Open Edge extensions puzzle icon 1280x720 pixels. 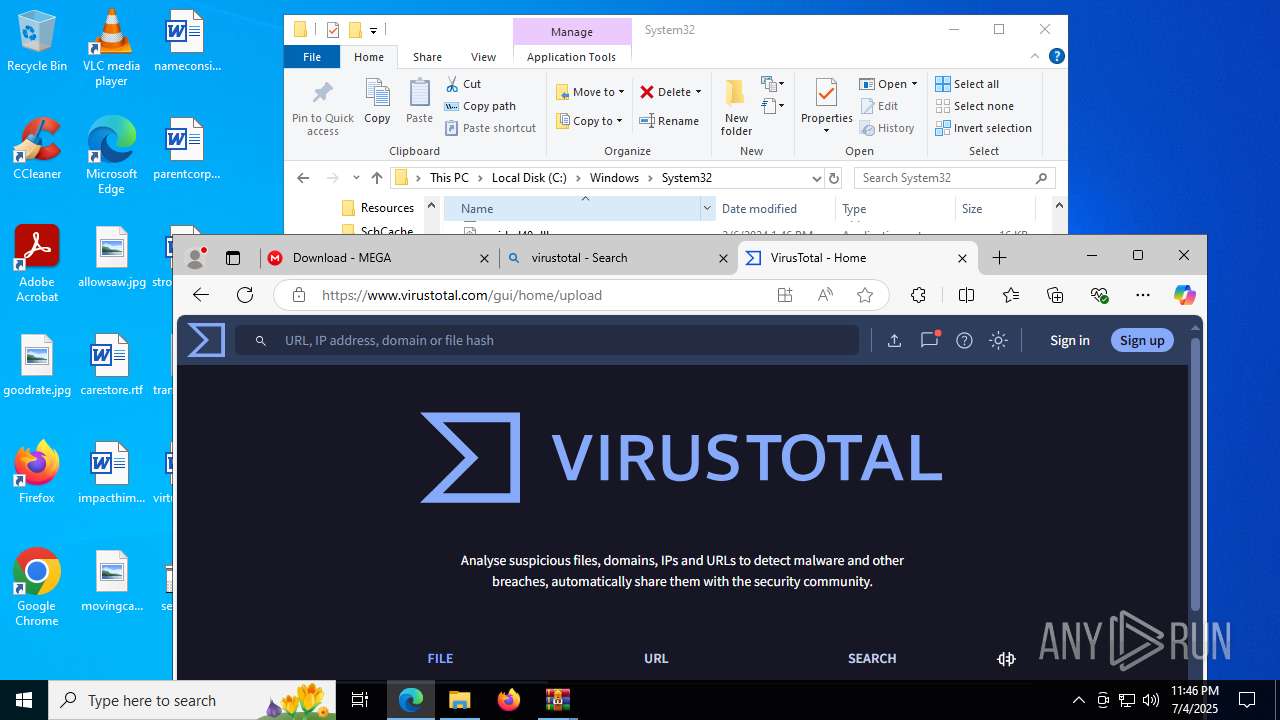(x=918, y=295)
